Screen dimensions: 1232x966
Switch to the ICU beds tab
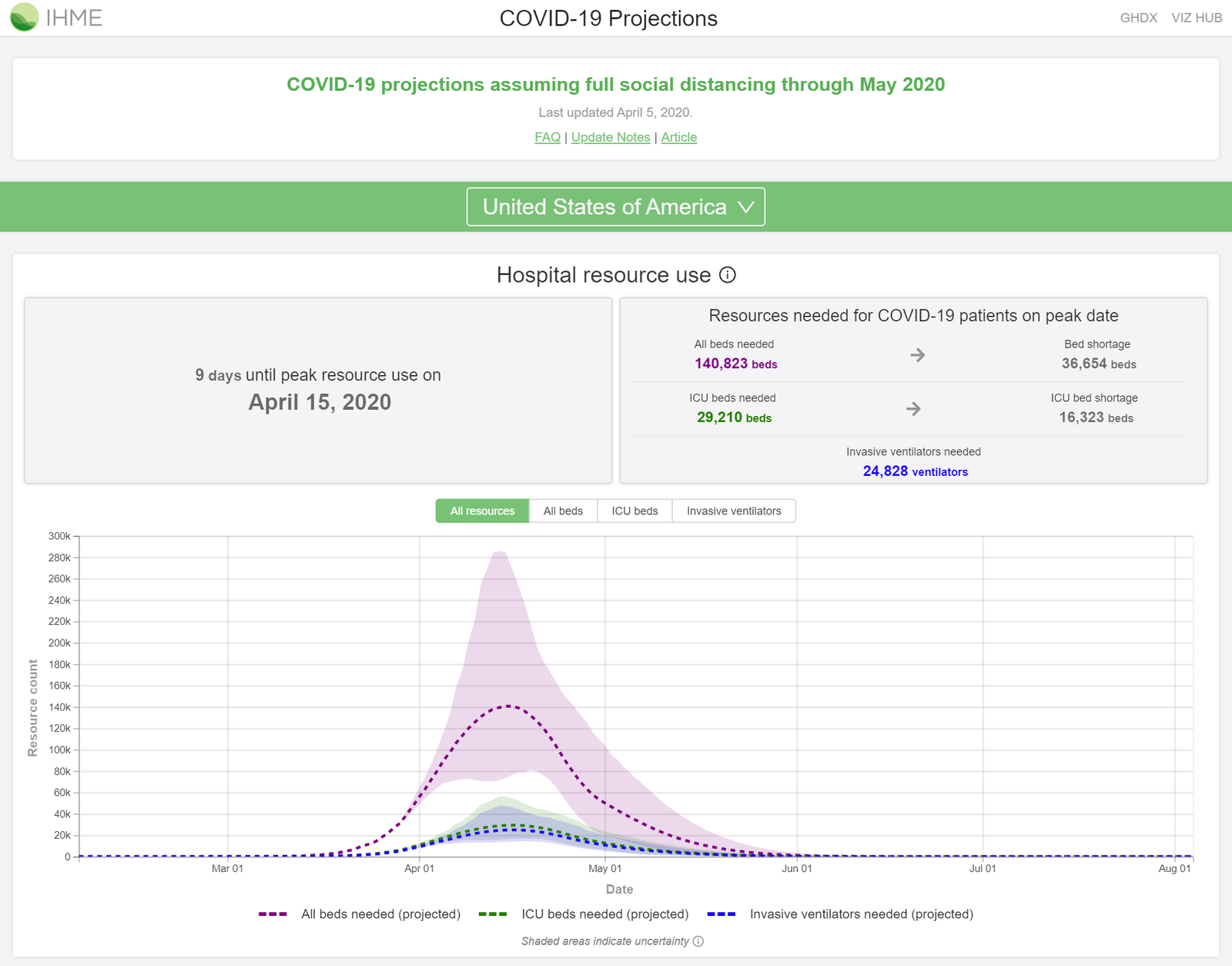[x=634, y=511]
